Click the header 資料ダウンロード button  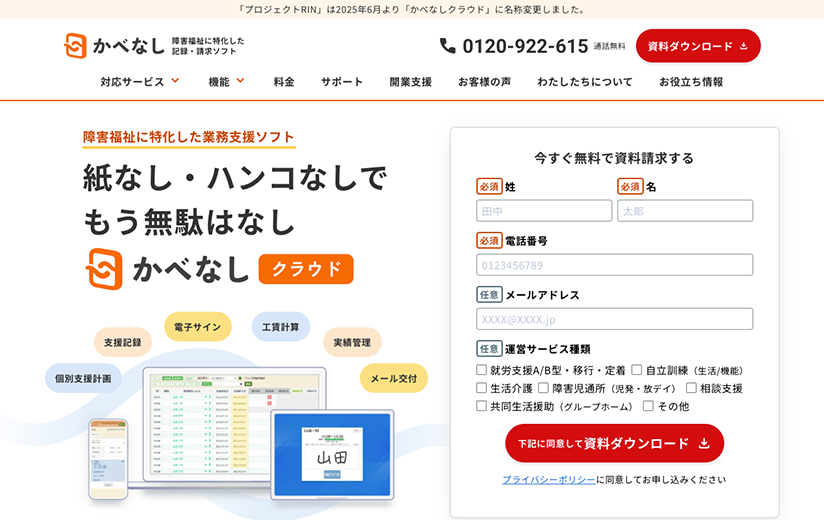click(x=698, y=46)
